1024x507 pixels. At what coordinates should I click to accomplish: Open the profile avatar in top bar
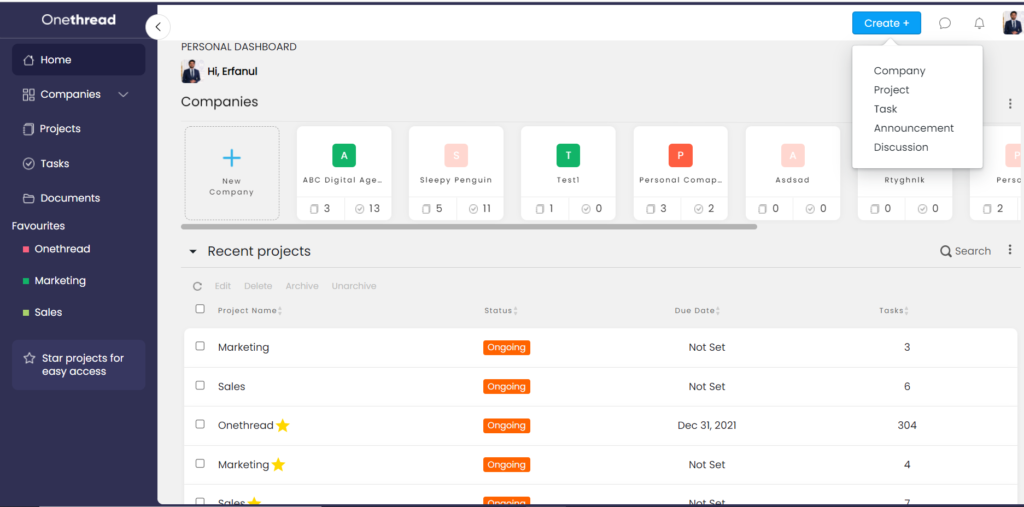tap(1013, 24)
